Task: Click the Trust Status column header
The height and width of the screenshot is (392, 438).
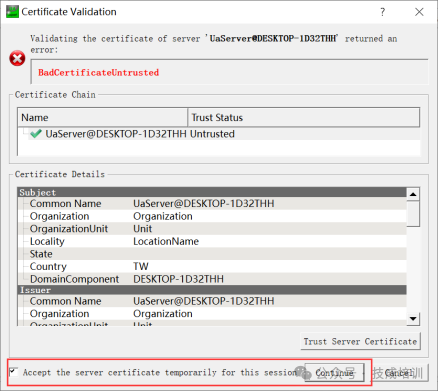Action: (304, 117)
